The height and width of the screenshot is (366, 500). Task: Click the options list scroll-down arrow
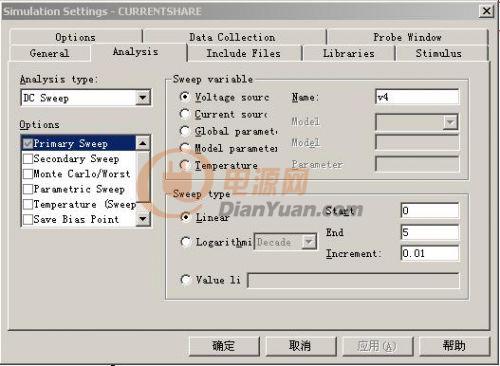tap(143, 219)
